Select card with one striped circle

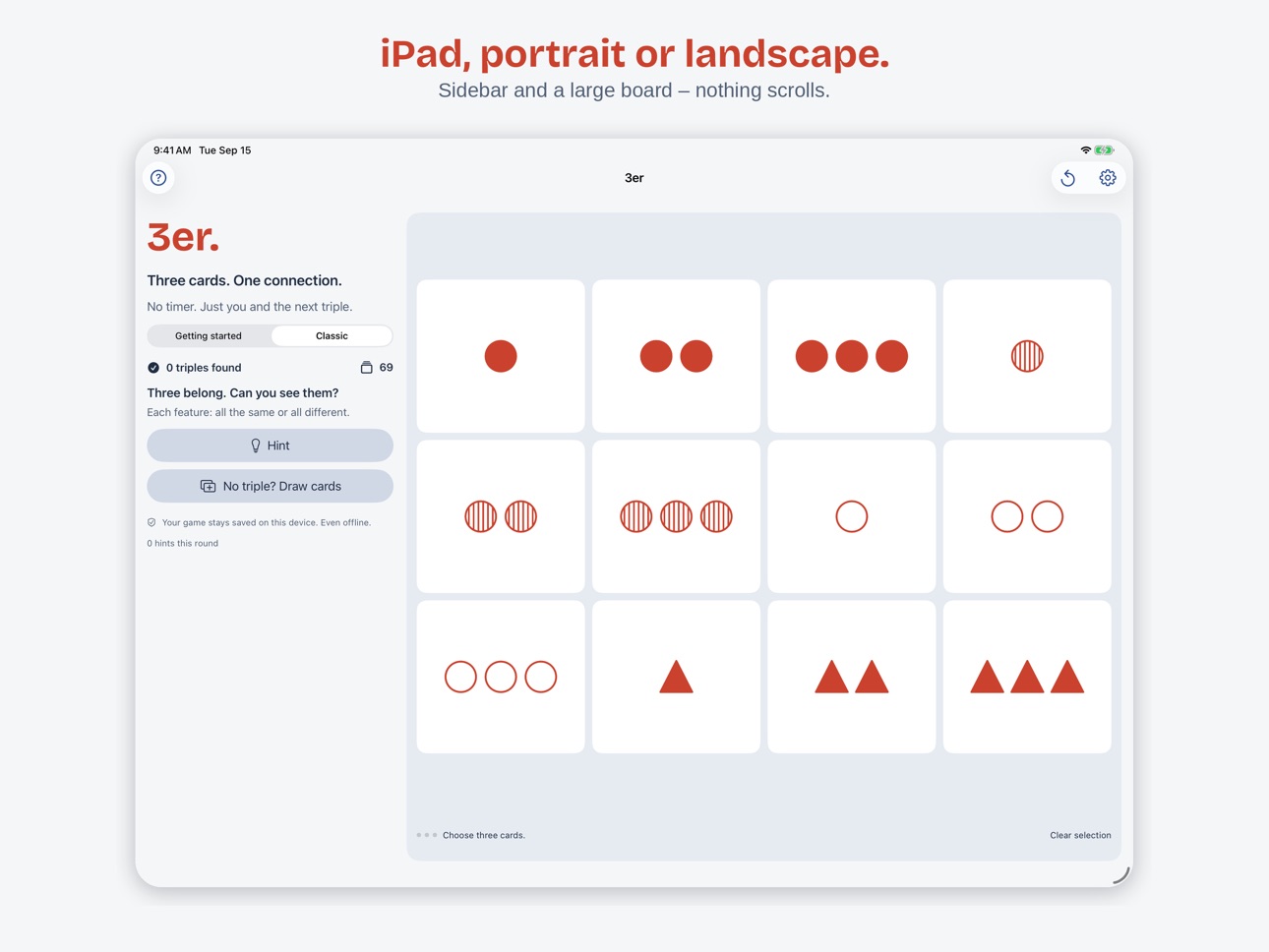coord(1027,356)
